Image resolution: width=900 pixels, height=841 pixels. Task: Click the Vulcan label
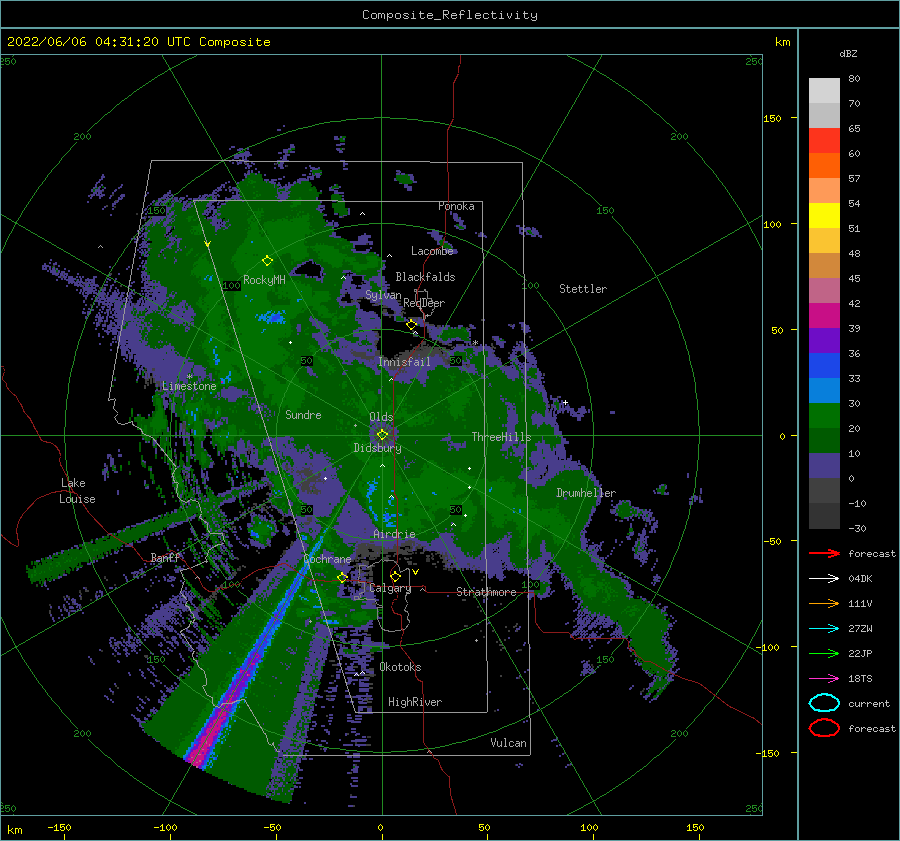508,743
